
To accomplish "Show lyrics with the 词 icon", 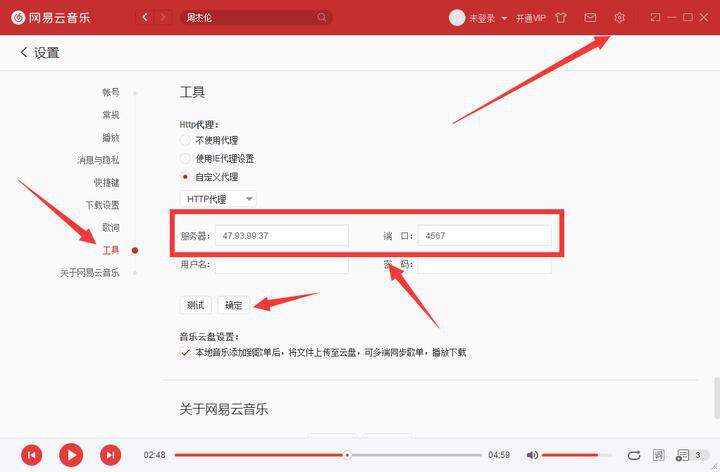I will click(658, 455).
